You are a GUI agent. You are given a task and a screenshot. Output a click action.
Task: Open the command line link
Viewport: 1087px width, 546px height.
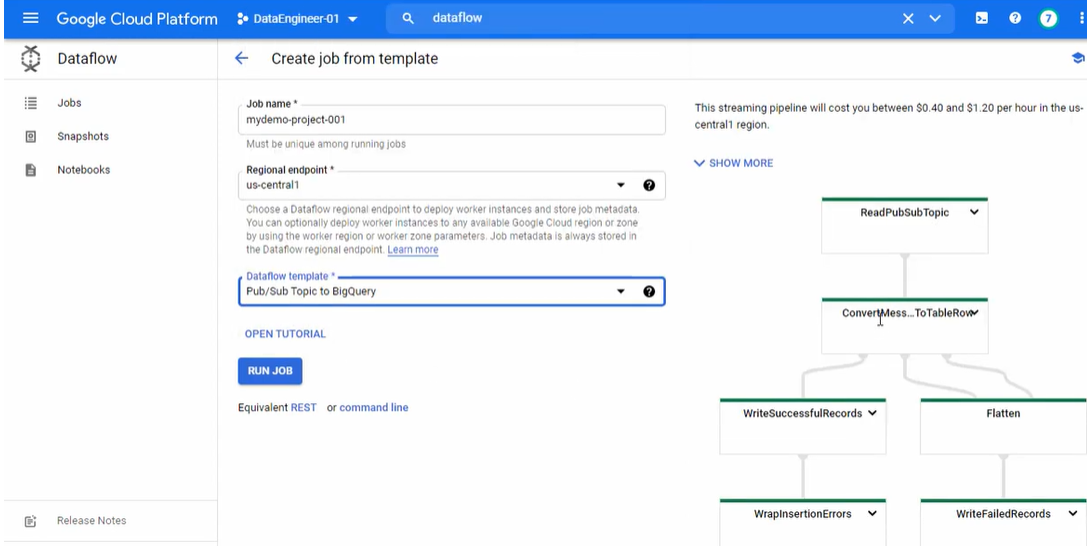[374, 407]
